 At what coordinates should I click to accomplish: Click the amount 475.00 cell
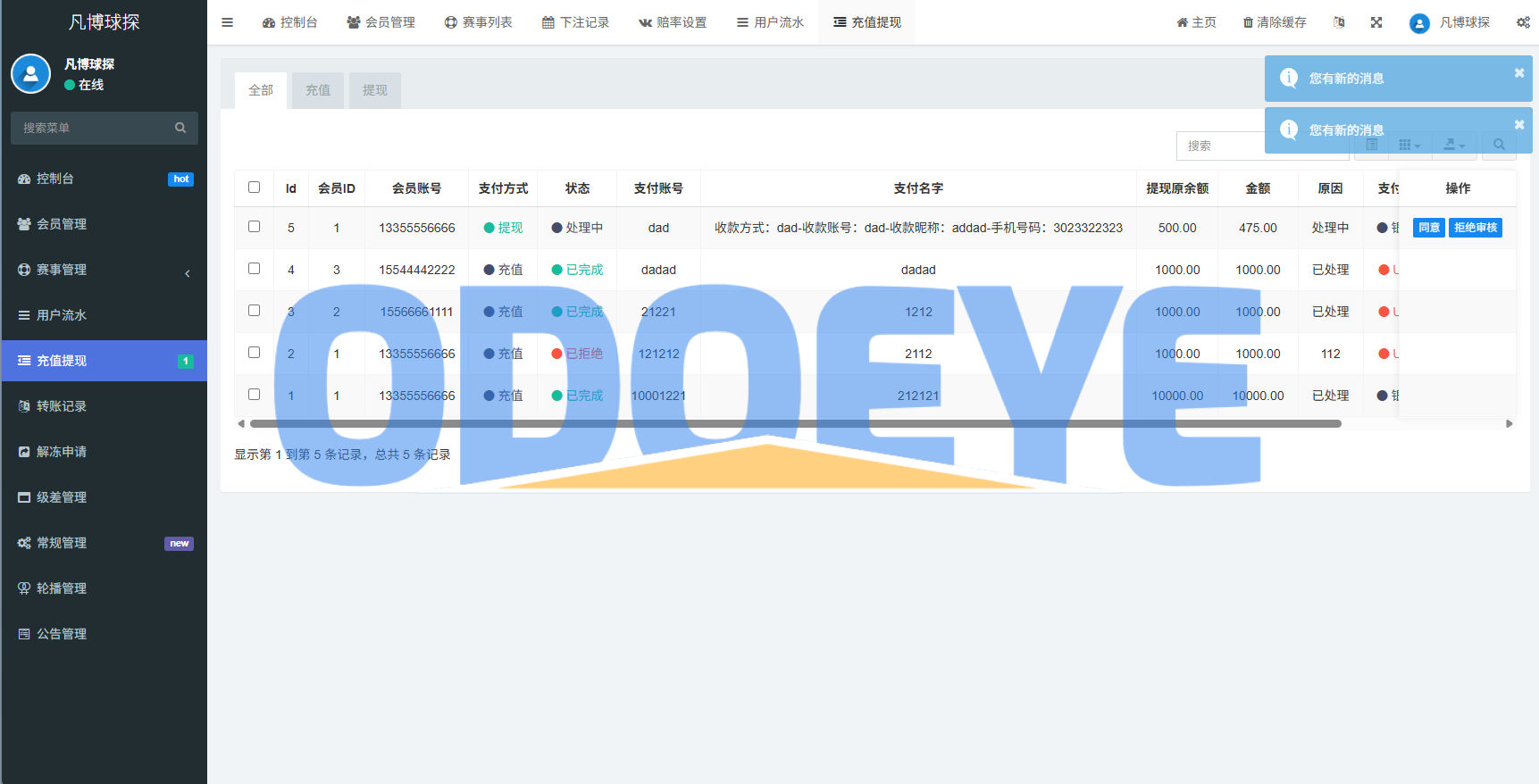coord(1258,228)
